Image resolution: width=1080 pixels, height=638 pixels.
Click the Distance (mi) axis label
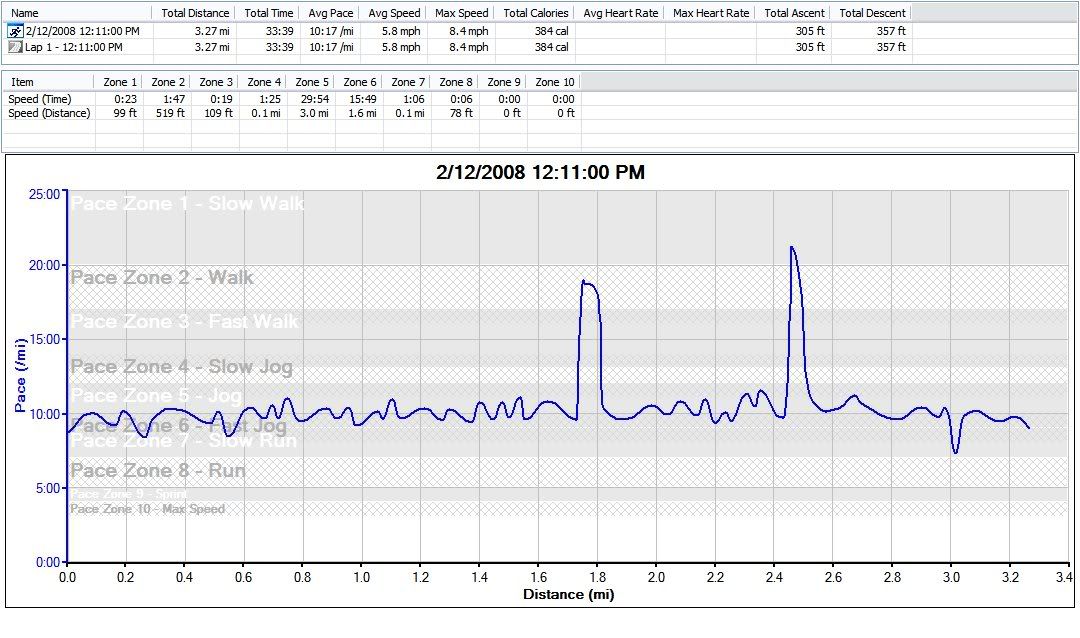pos(567,595)
